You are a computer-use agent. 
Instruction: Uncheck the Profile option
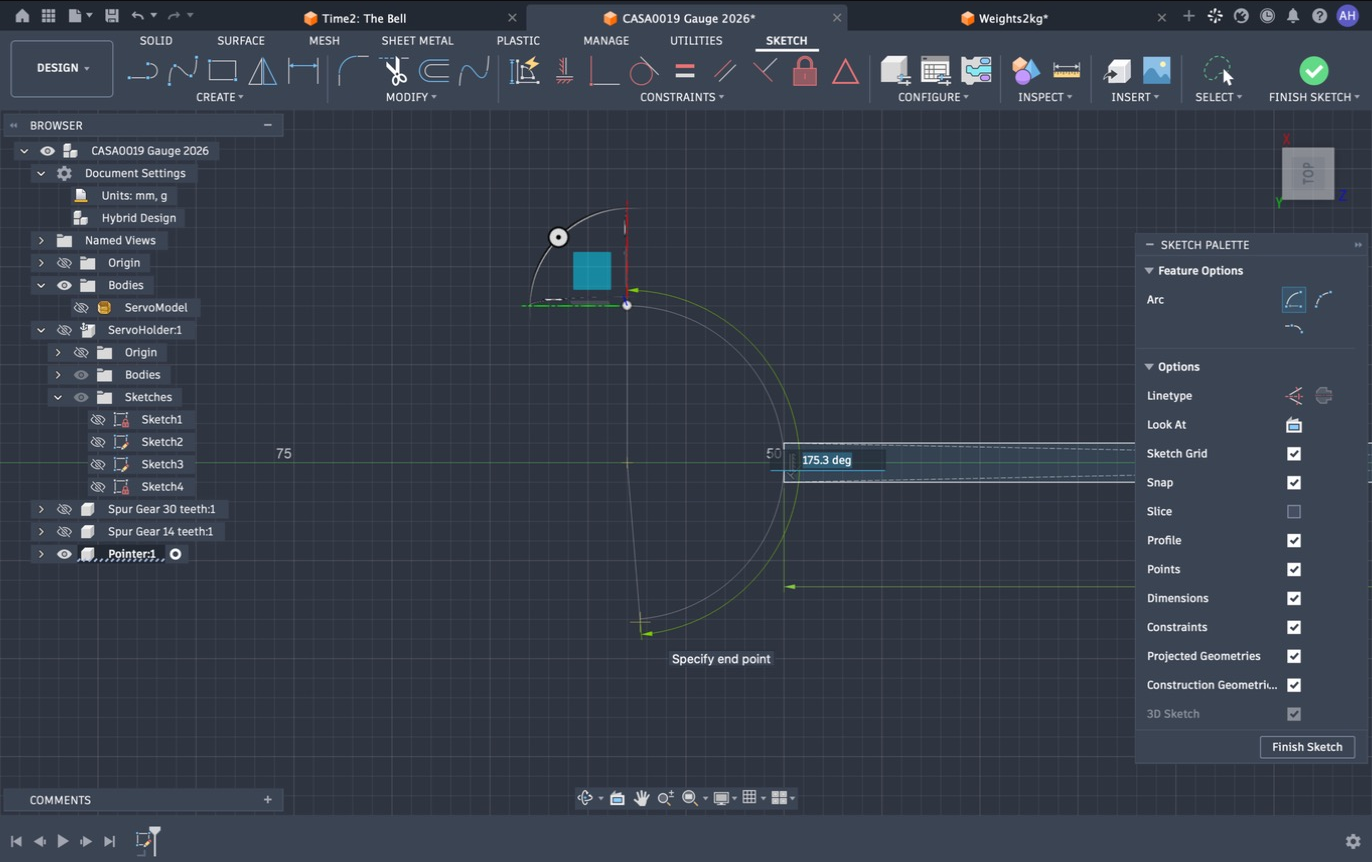point(1294,541)
